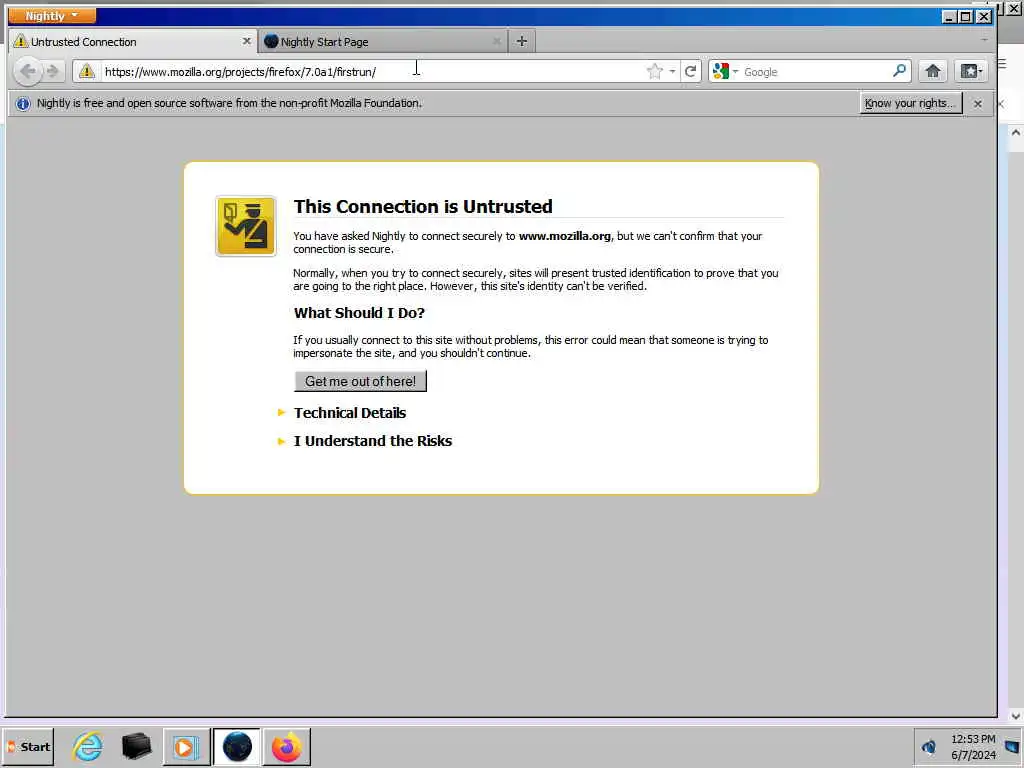
Task: Click the URL address field
Action: 372,71
